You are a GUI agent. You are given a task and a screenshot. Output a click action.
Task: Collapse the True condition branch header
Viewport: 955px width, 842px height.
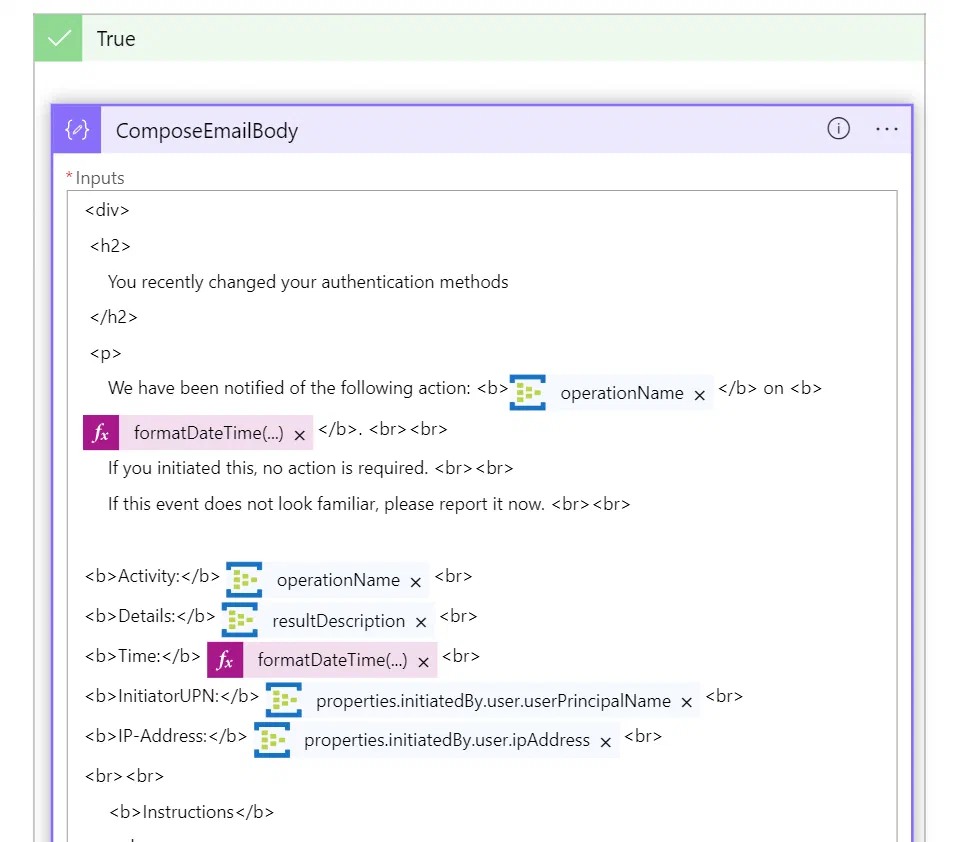click(479, 38)
